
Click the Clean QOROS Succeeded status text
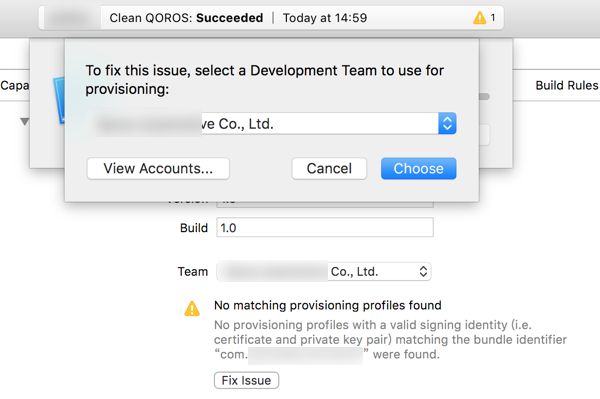(186, 18)
